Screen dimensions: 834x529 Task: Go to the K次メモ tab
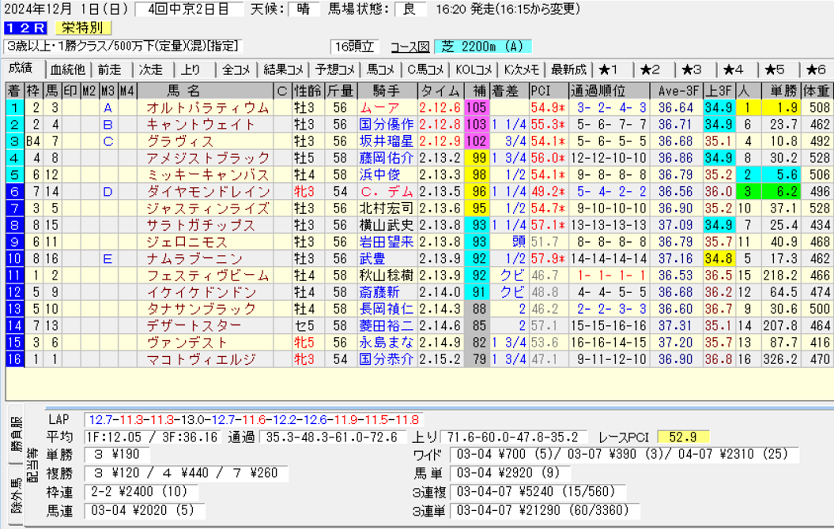coord(522,70)
